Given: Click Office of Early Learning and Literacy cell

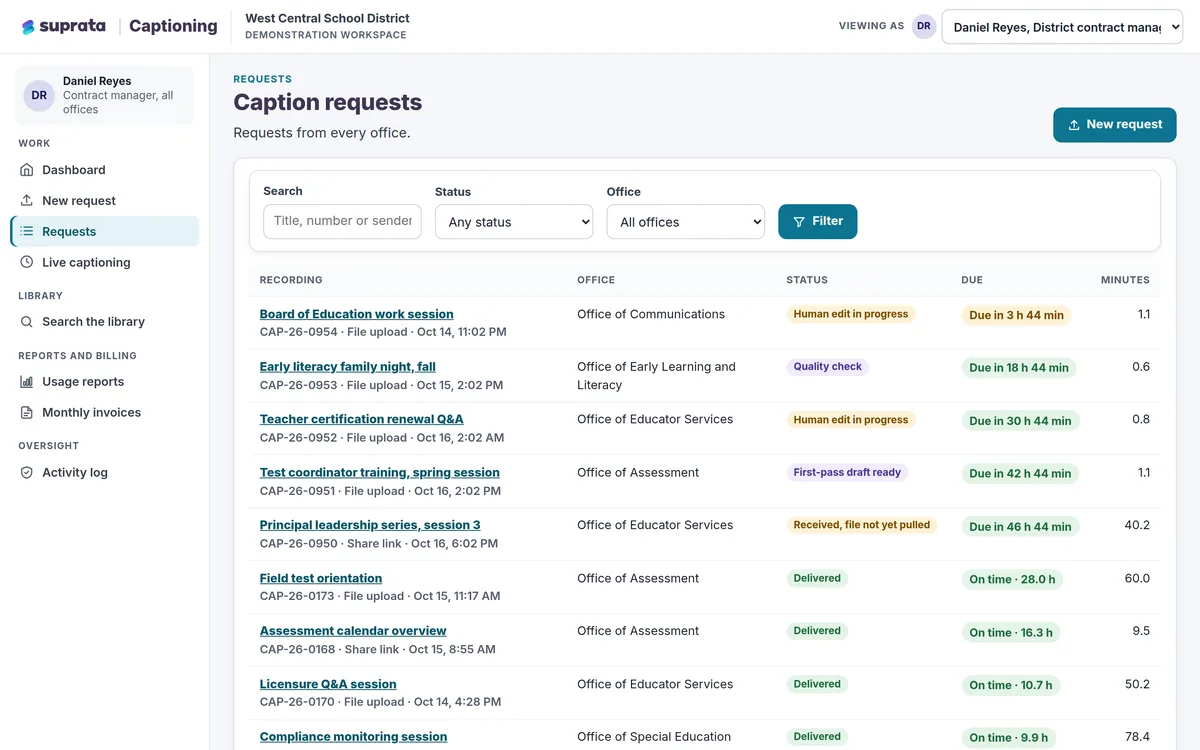Looking at the screenshot, I should (656, 376).
